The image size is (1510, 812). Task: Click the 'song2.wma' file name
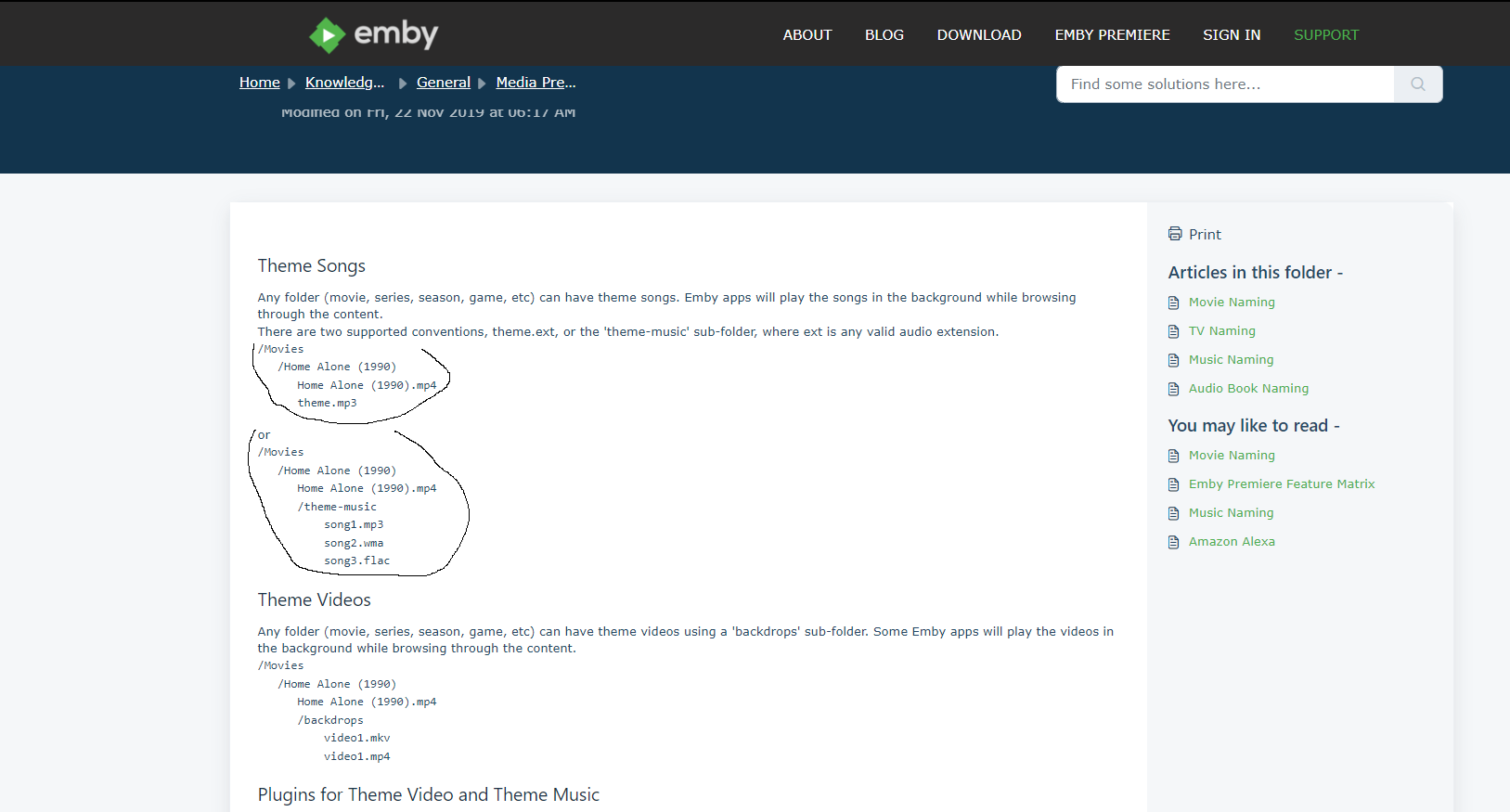click(354, 544)
